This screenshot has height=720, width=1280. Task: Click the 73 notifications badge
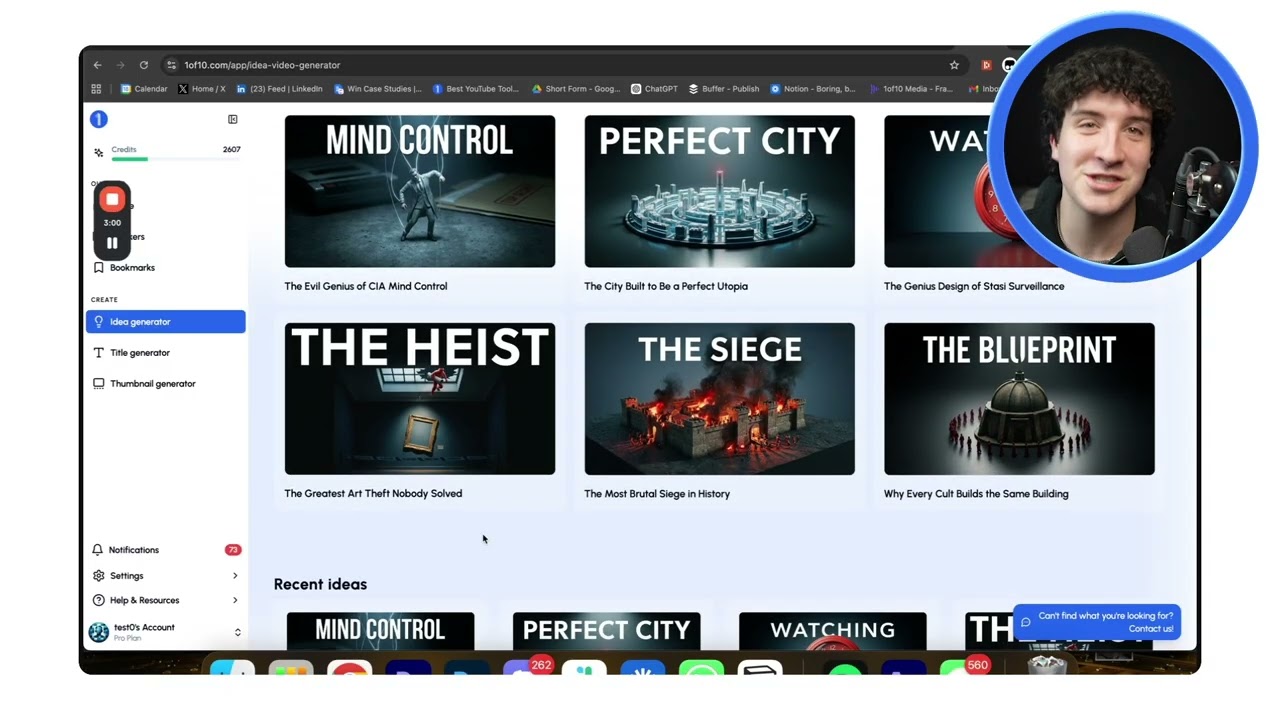(x=233, y=550)
